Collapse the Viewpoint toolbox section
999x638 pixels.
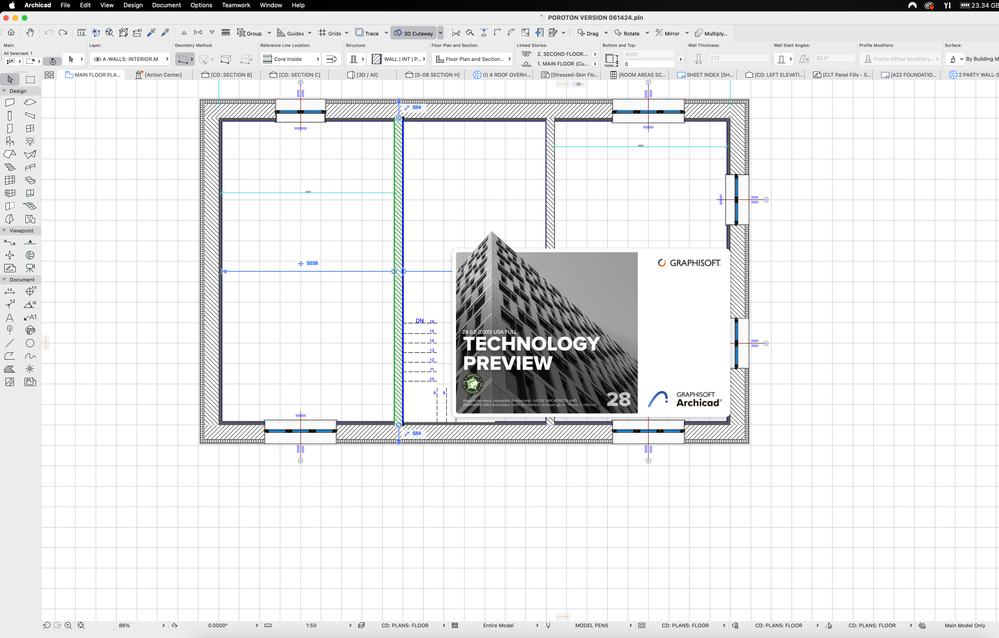click(x=4, y=230)
